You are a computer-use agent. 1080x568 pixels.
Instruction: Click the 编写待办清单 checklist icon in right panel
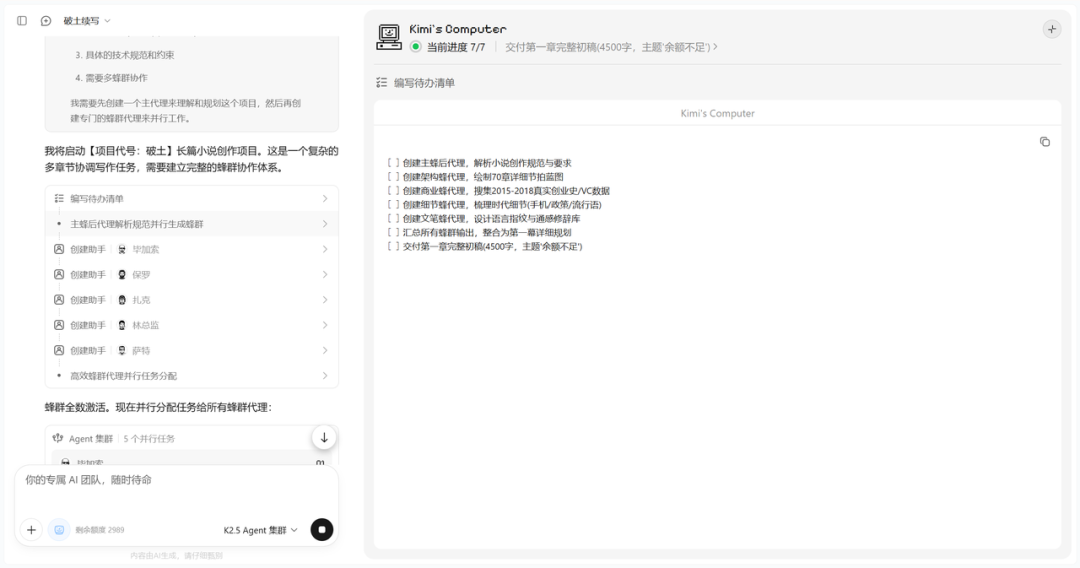click(x=382, y=83)
